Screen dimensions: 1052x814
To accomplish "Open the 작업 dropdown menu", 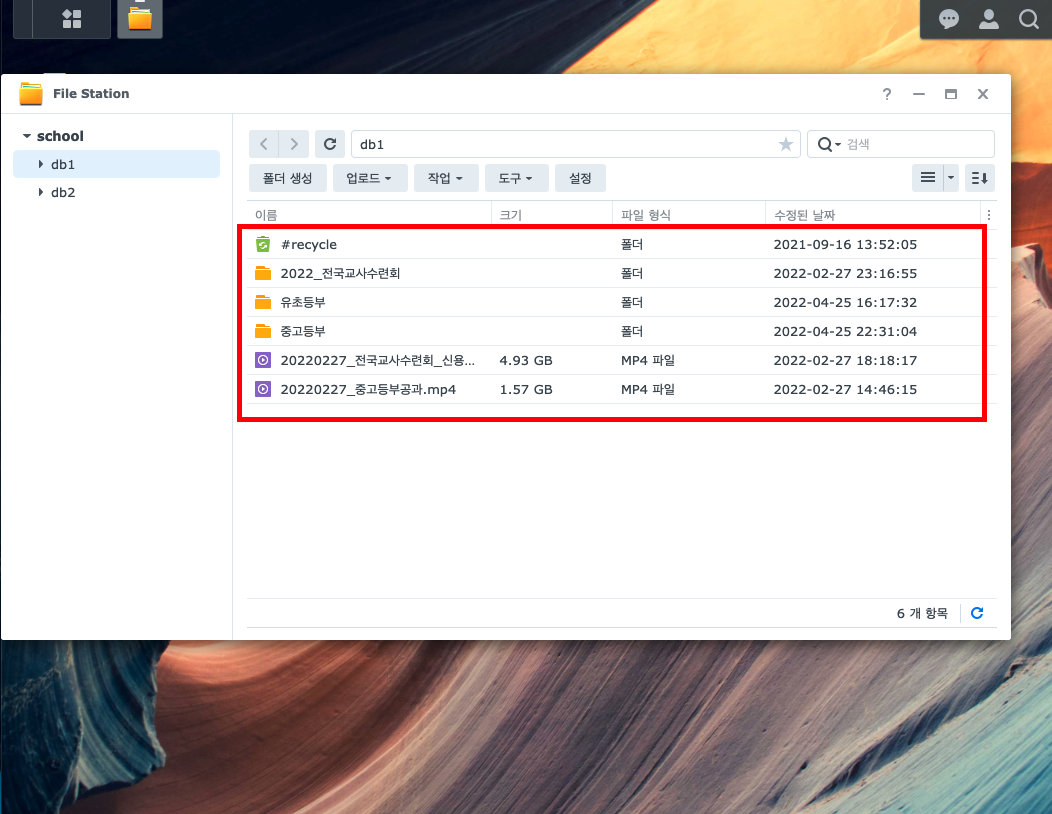I will click(x=445, y=178).
